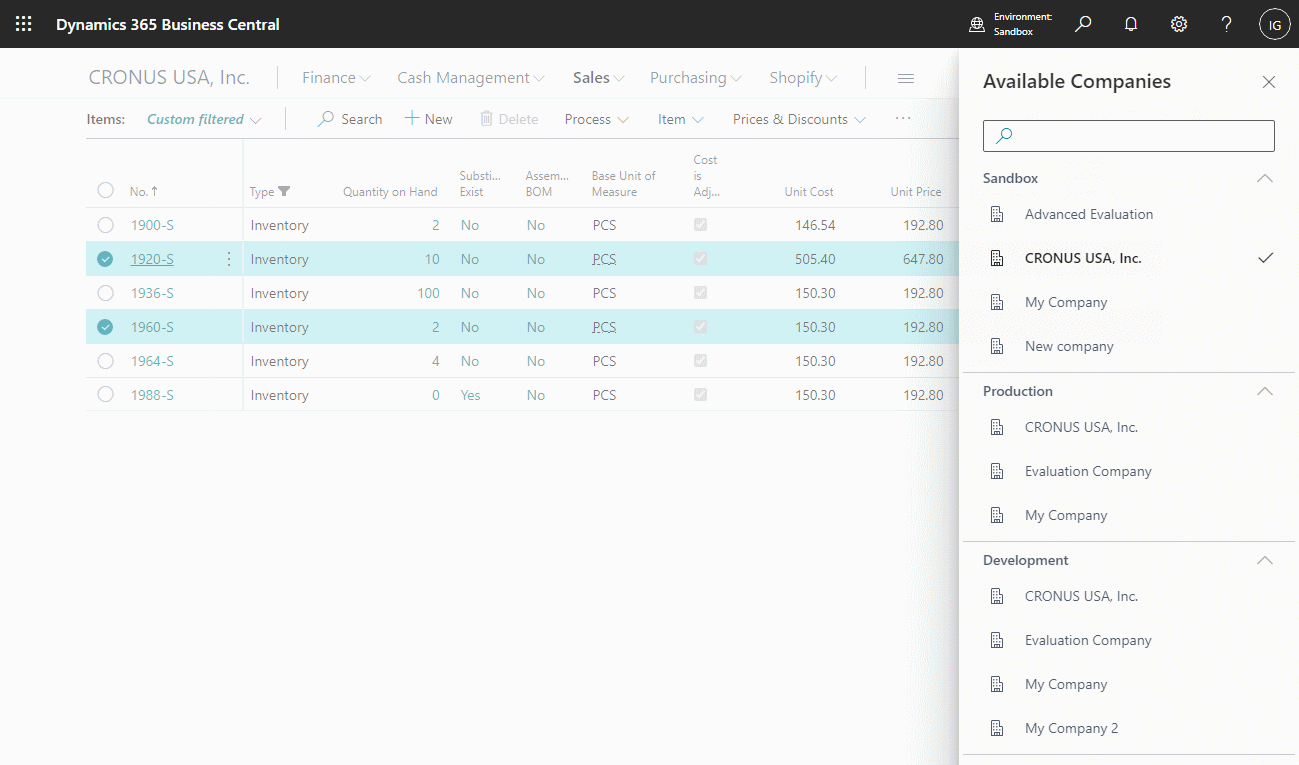Open the Item action menu
The width and height of the screenshot is (1299, 765).
pos(681,119)
